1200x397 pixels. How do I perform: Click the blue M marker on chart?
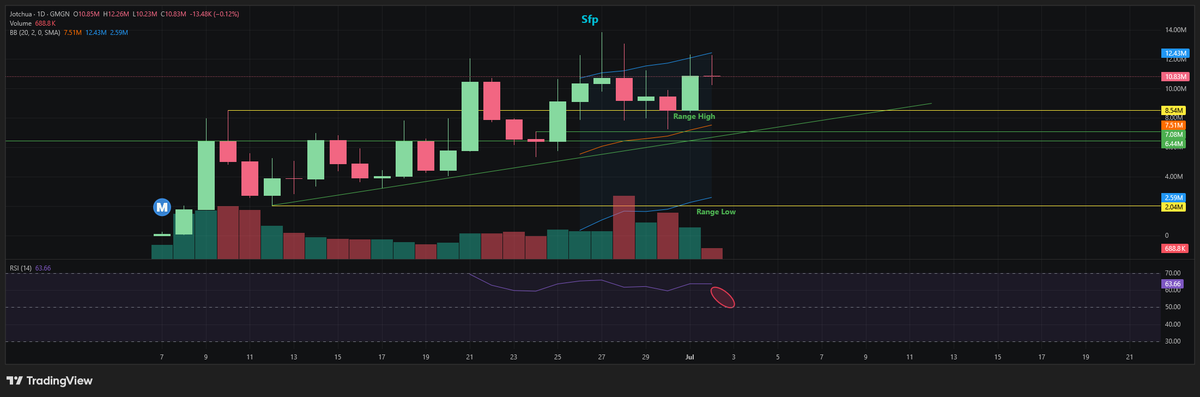(x=161, y=206)
